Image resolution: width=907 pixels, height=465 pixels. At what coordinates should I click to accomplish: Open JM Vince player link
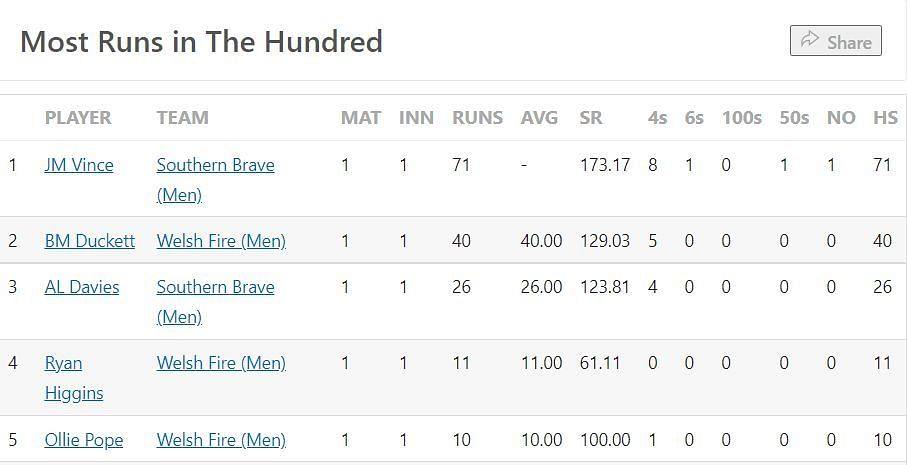pyautogui.click(x=79, y=165)
